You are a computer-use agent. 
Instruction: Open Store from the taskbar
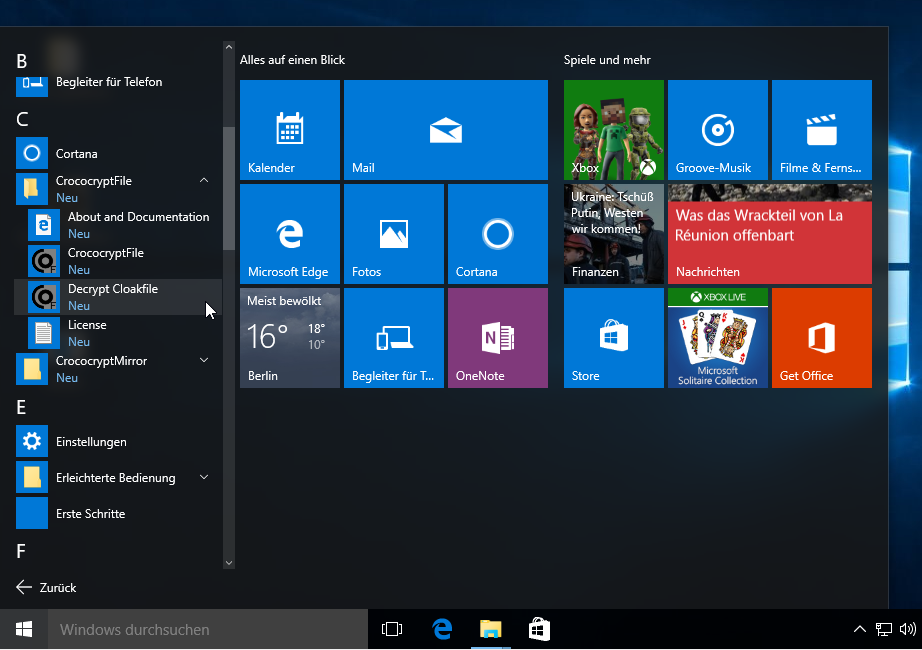539,629
